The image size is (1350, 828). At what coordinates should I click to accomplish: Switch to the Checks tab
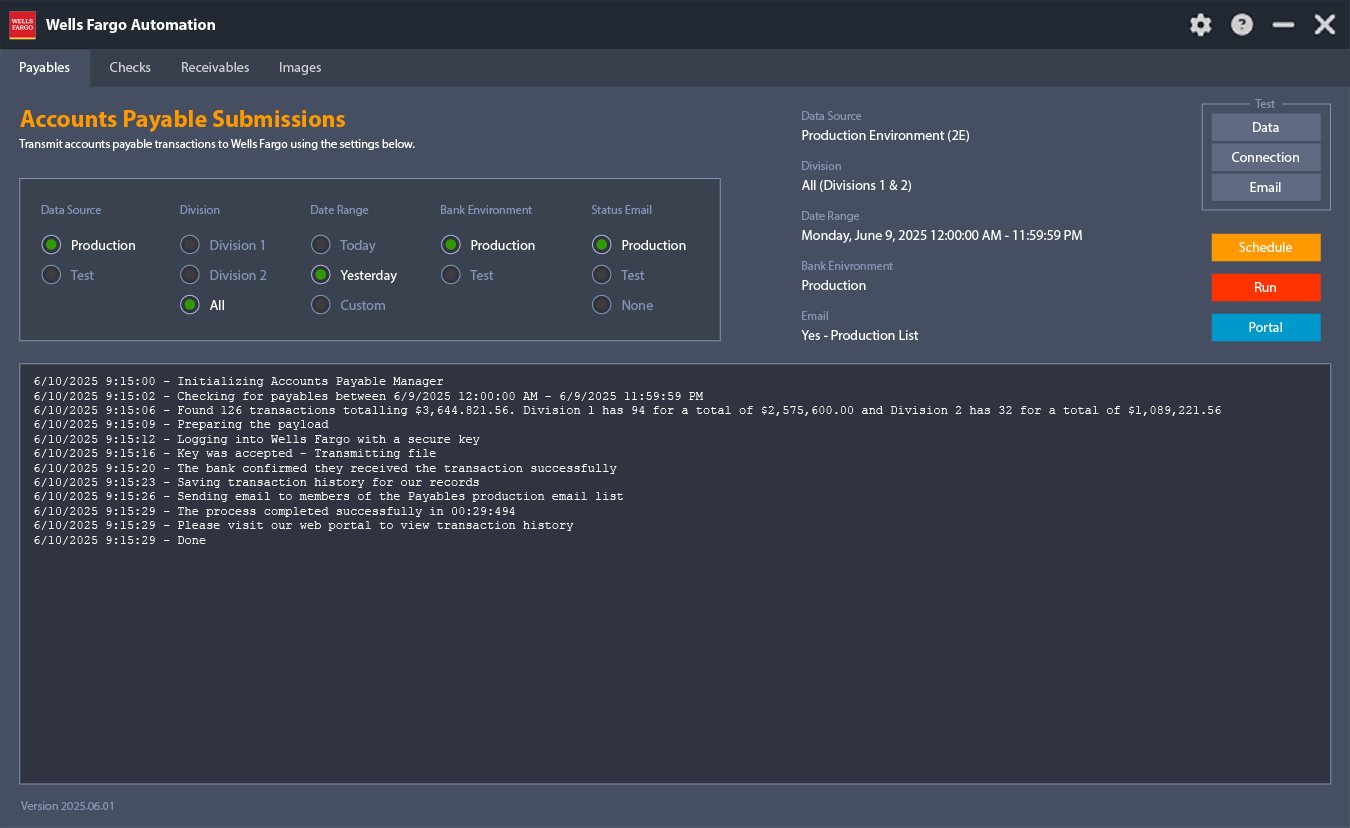pos(130,68)
